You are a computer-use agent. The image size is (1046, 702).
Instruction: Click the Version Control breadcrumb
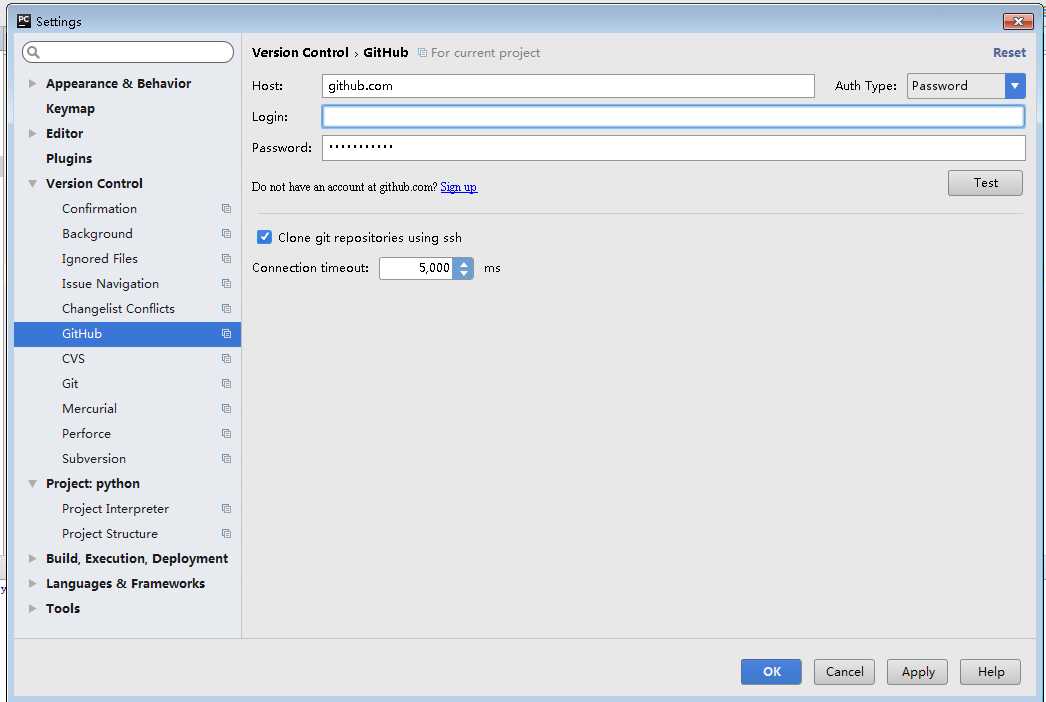point(300,53)
